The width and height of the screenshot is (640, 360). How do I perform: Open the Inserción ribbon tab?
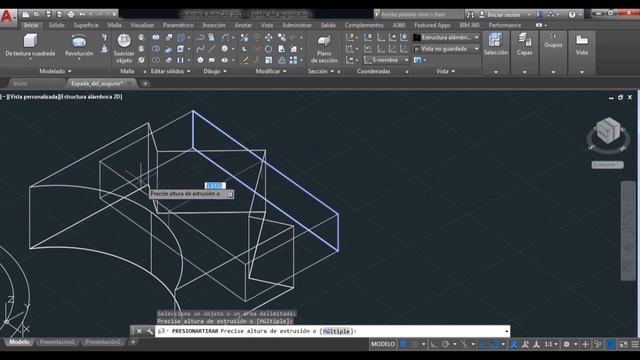(214, 25)
